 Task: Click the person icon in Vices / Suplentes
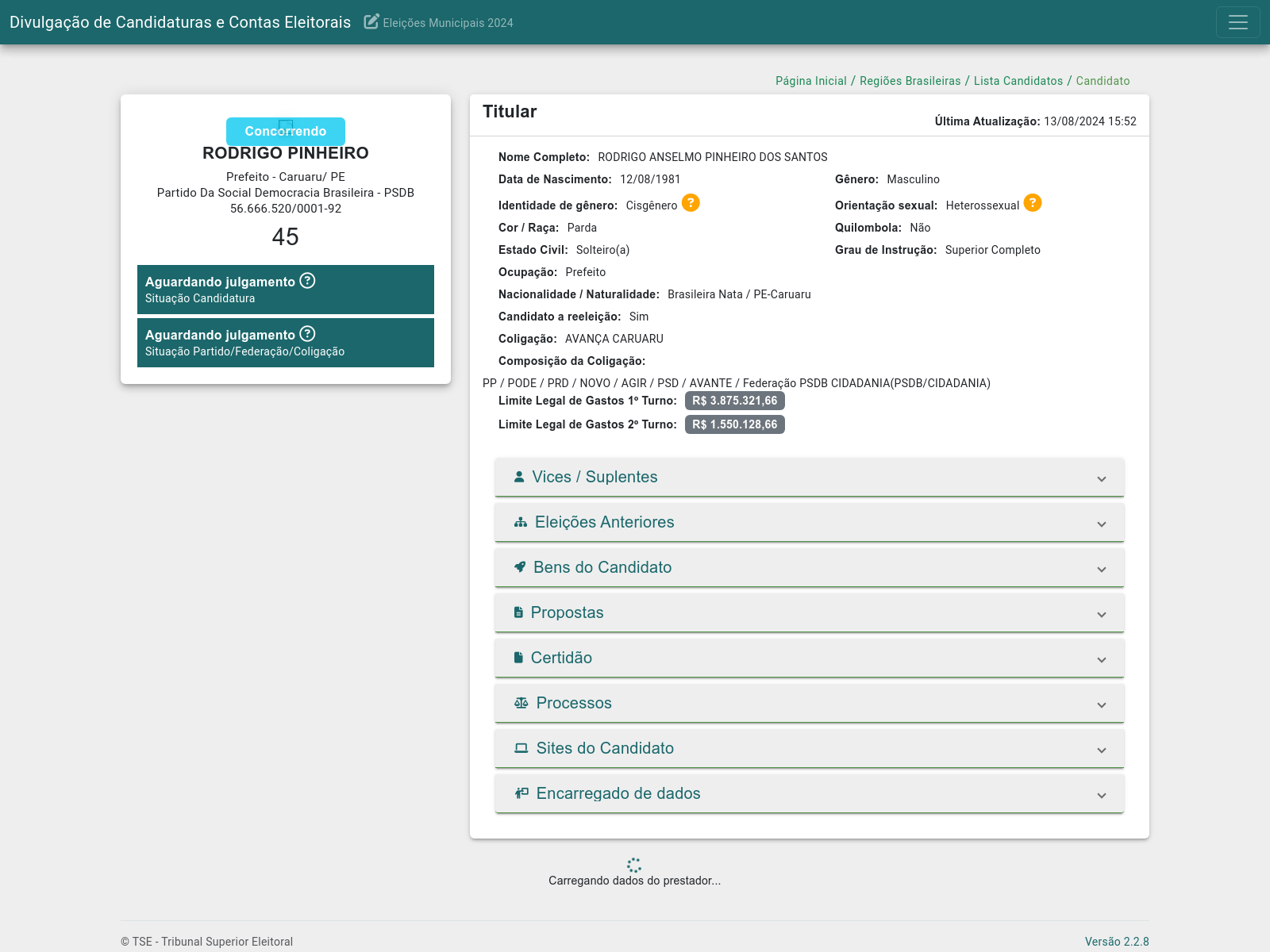click(x=519, y=477)
